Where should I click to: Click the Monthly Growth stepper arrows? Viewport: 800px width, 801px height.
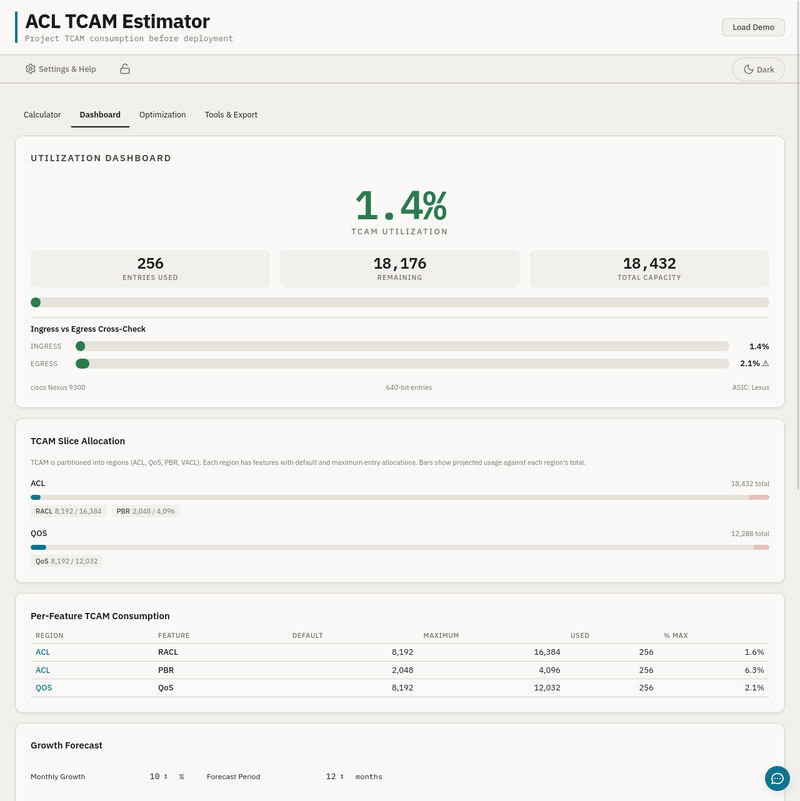166,776
